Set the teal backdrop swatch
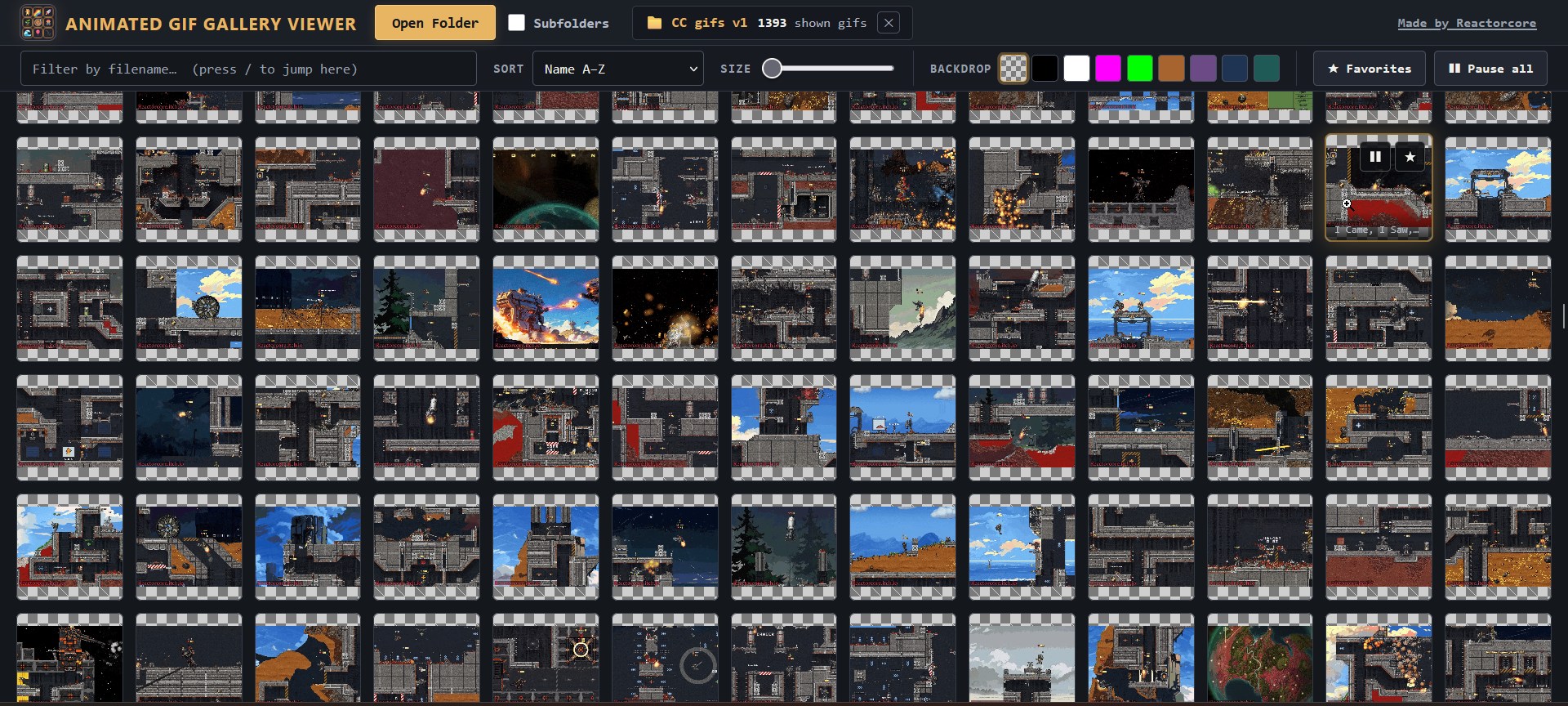The width and height of the screenshot is (1568, 706). click(x=1267, y=69)
